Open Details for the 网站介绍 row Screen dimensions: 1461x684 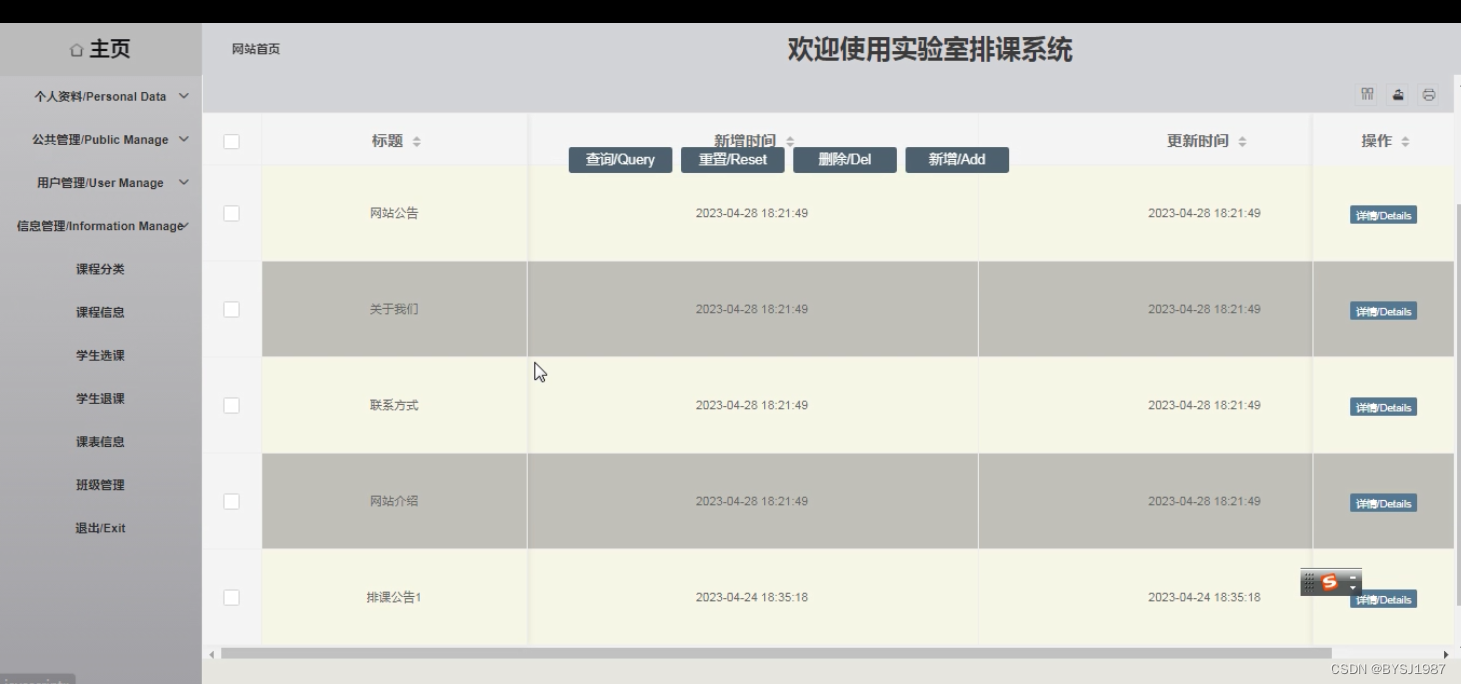pyautogui.click(x=1383, y=503)
